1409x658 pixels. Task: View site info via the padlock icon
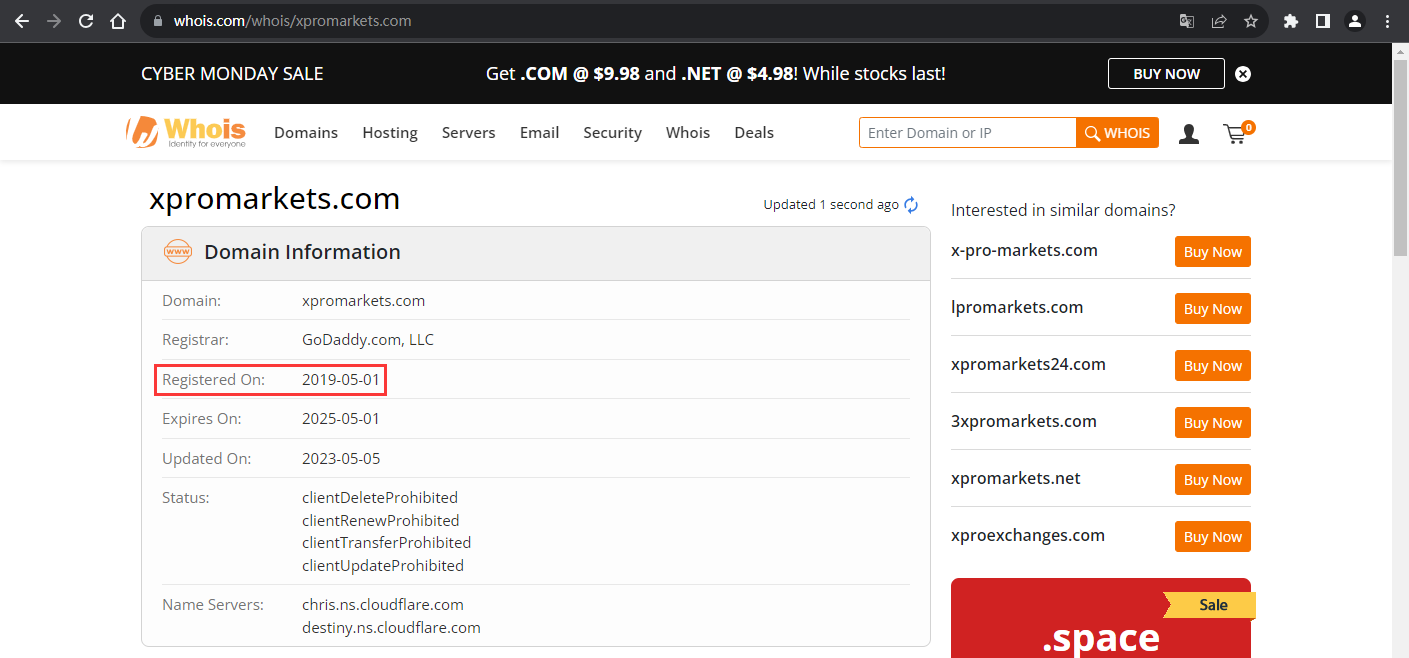[158, 21]
